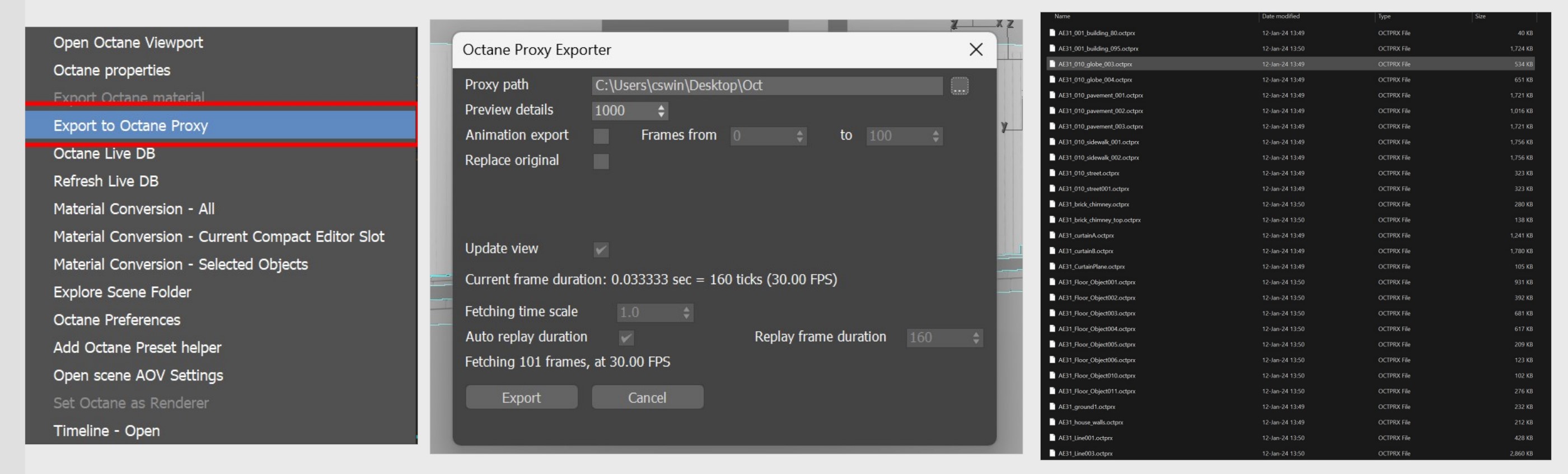Close the Octane Proxy Exporter dialog
Screen dimensions: 1568x474
tap(976, 49)
